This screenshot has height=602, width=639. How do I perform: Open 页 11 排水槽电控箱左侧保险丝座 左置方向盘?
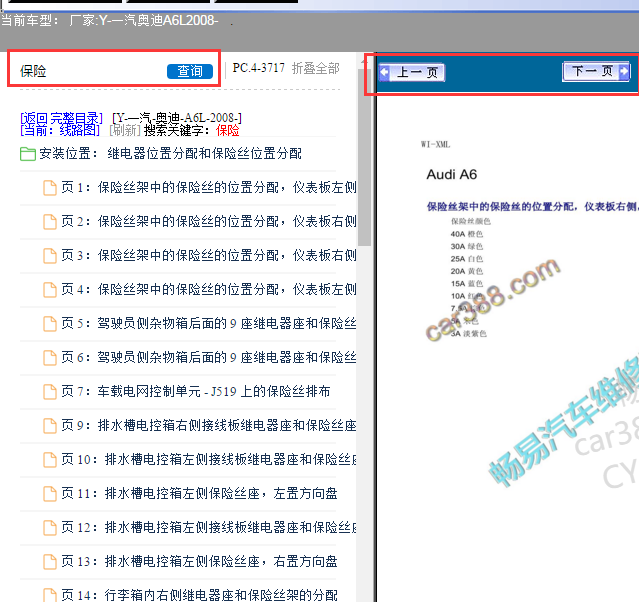pyautogui.click(x=199, y=494)
